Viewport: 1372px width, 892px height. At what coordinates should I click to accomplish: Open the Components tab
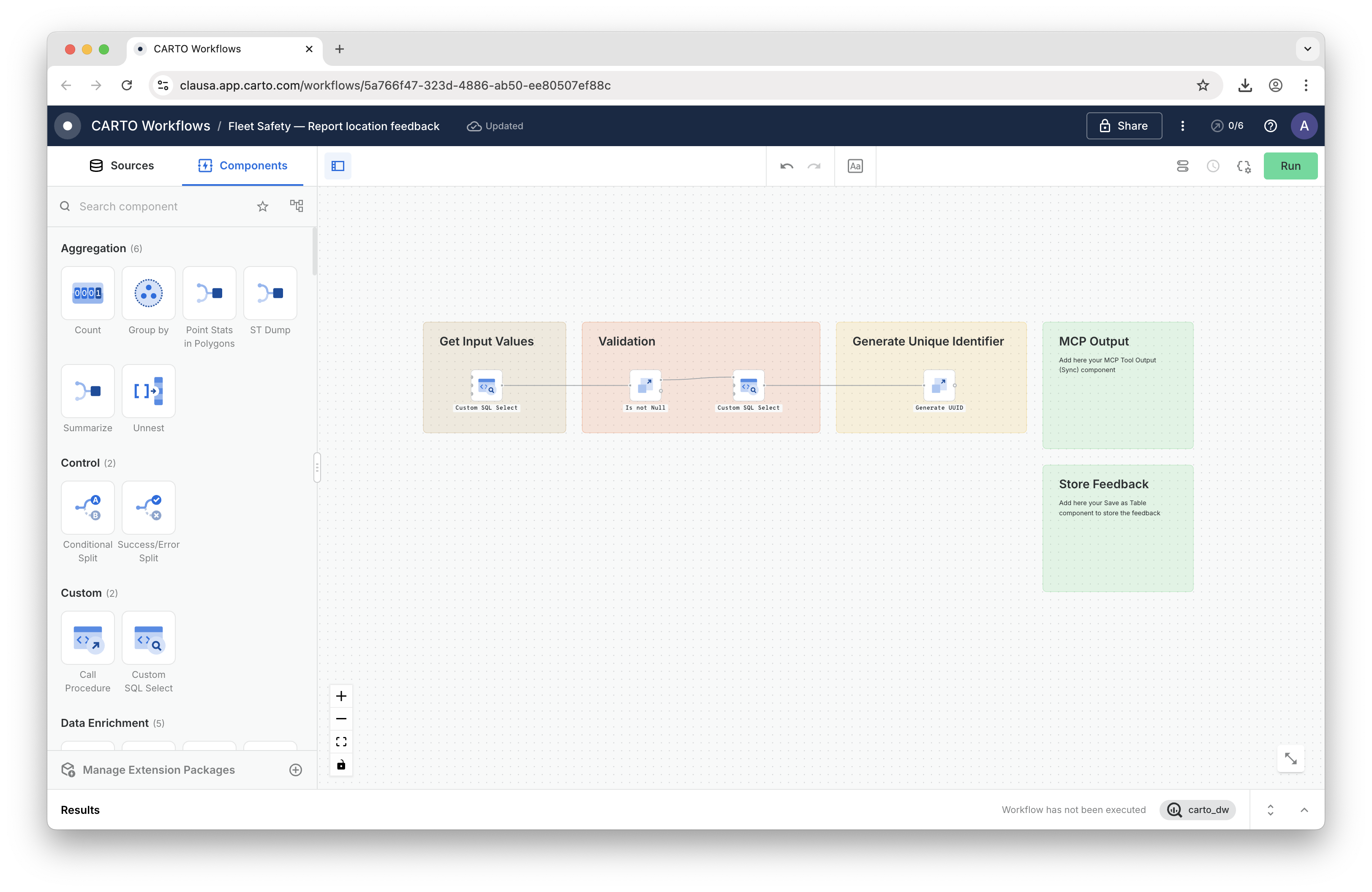point(243,166)
